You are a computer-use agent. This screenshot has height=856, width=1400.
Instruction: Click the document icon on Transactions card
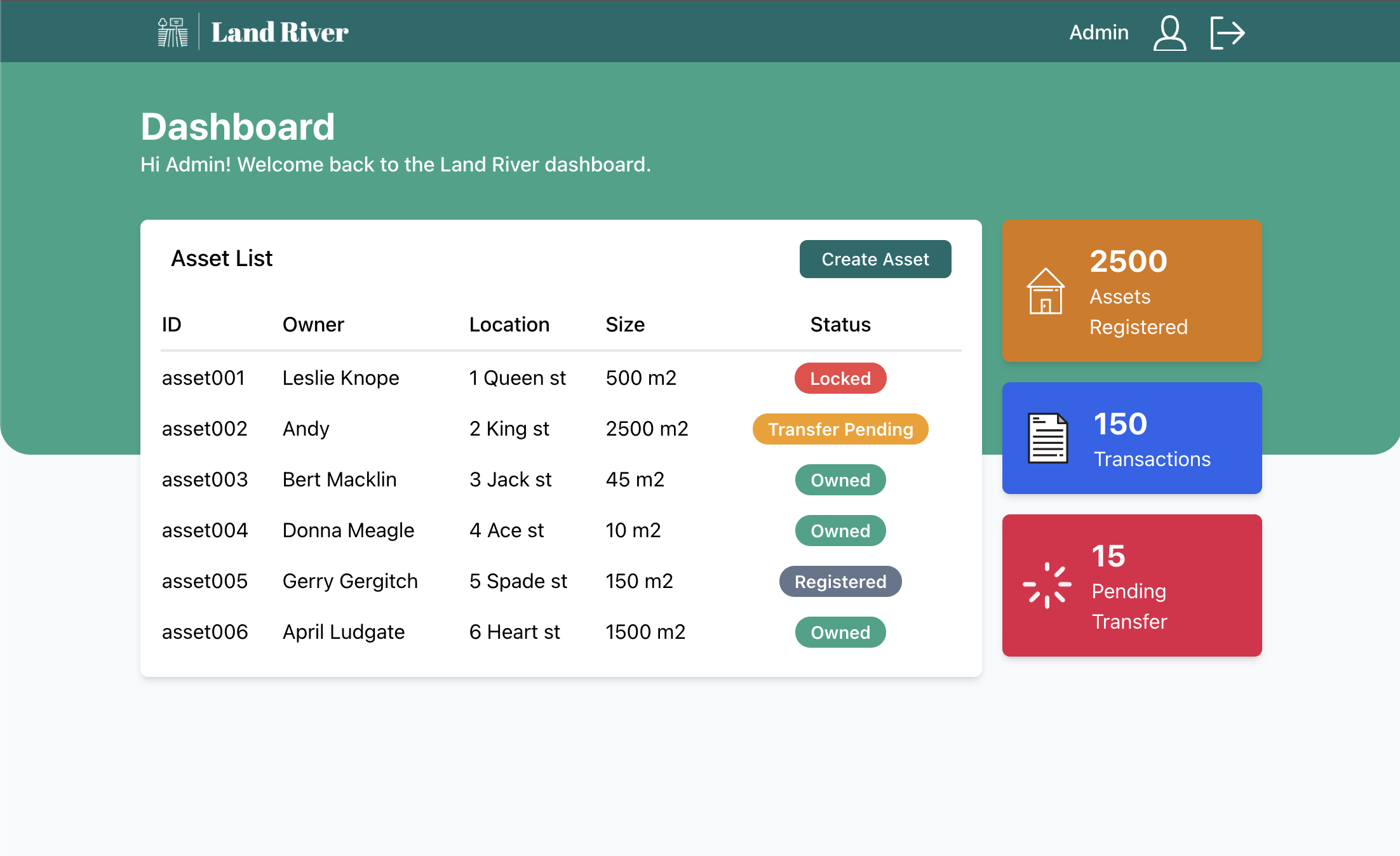pos(1047,438)
